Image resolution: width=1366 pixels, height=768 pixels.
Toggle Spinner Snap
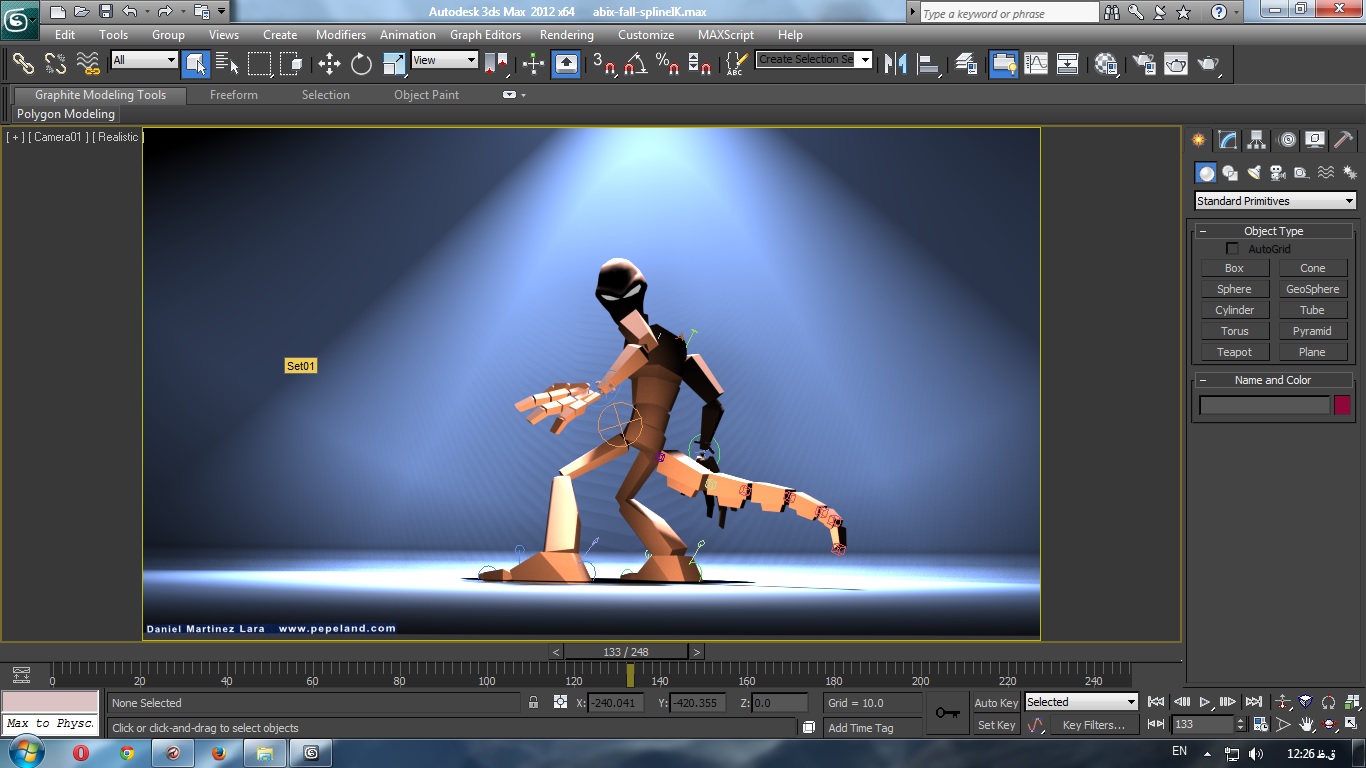coord(700,64)
